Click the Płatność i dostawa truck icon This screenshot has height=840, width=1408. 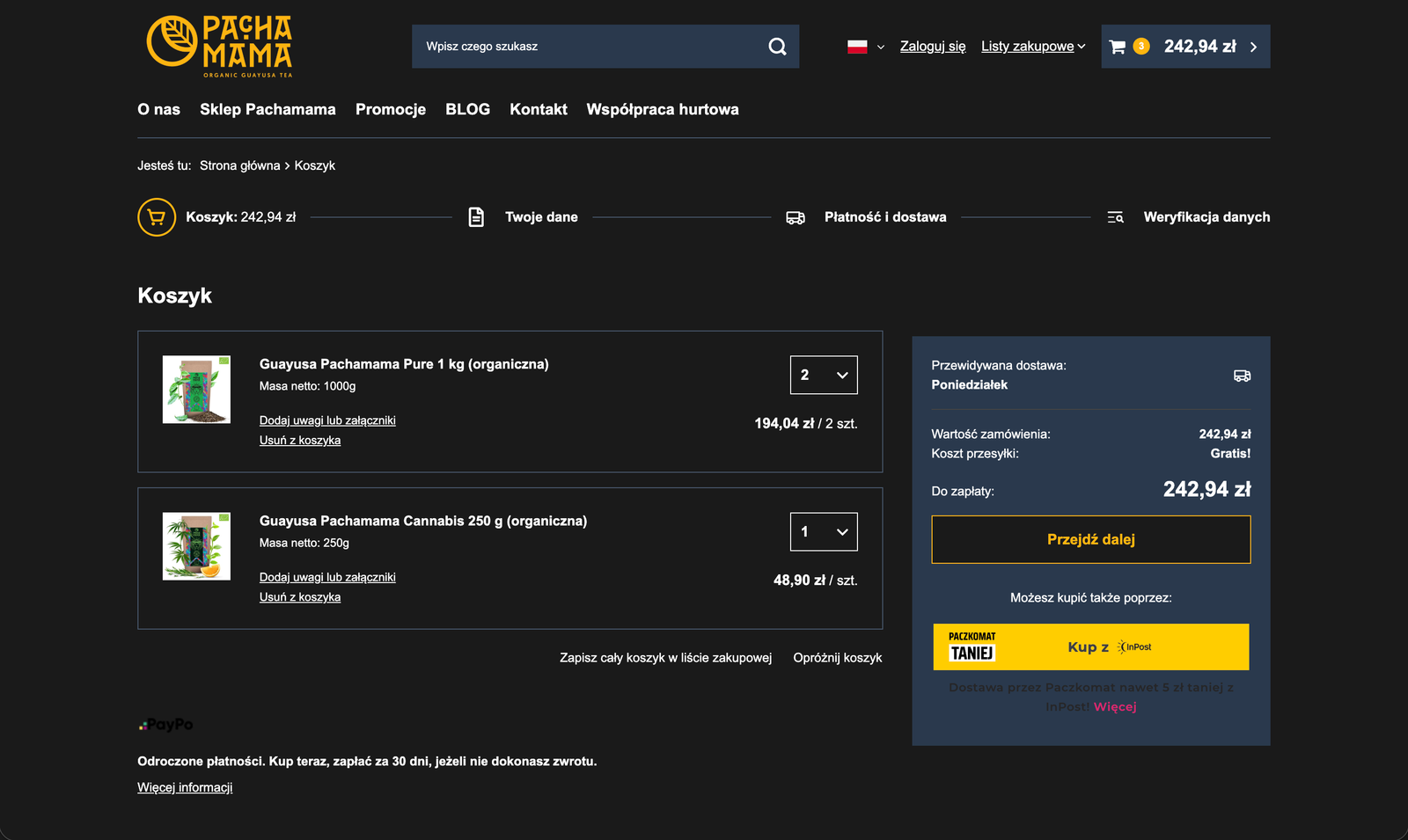pyautogui.click(x=796, y=217)
